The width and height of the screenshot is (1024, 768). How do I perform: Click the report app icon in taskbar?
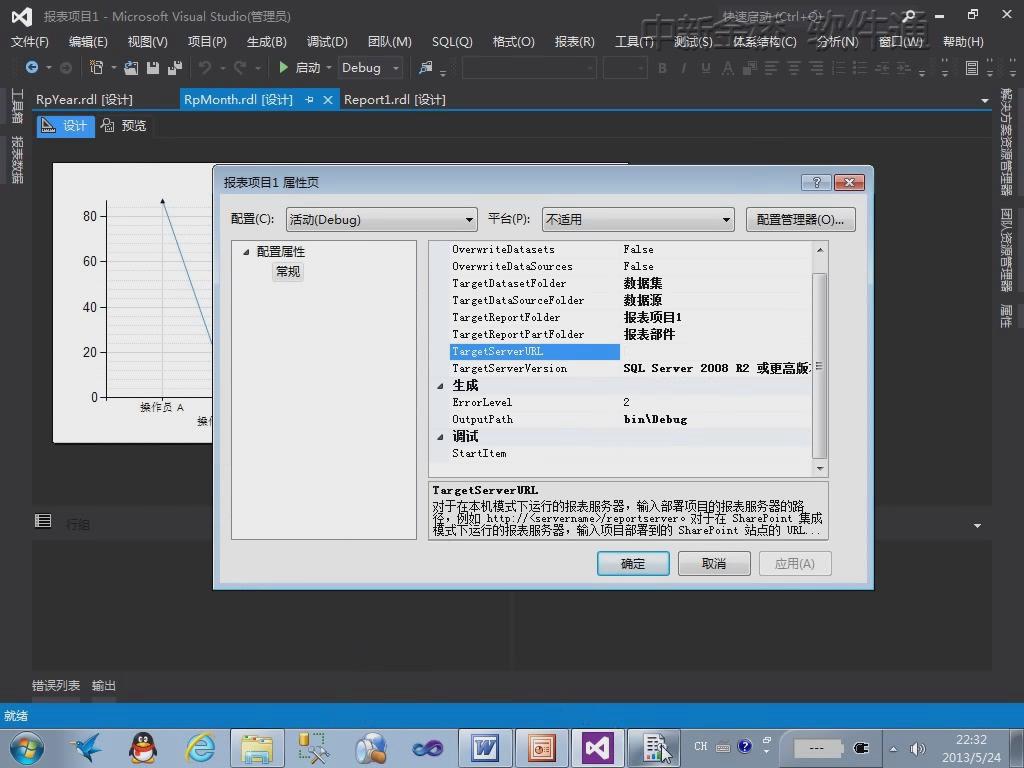click(x=654, y=748)
